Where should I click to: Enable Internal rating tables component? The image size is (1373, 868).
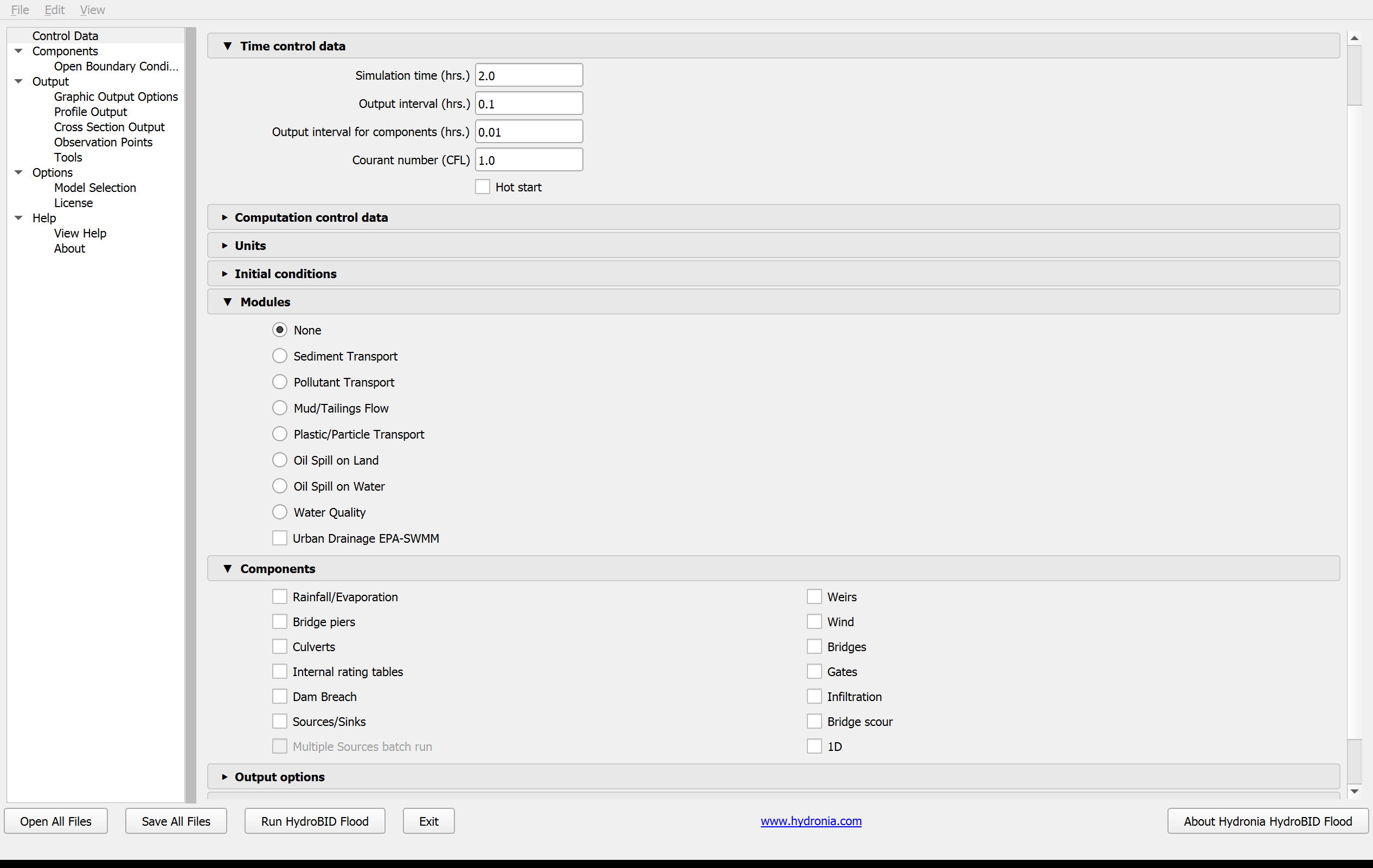pyautogui.click(x=279, y=671)
